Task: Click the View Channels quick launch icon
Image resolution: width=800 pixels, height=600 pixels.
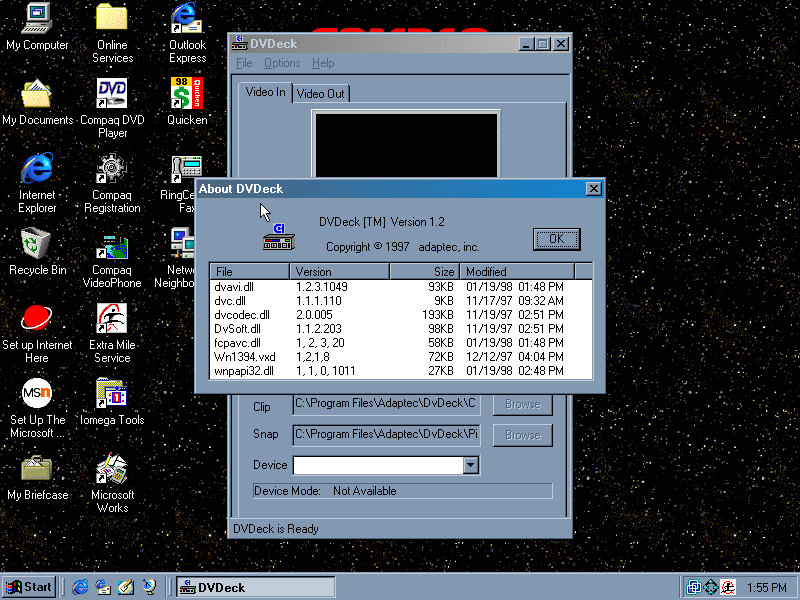Action: point(149,587)
